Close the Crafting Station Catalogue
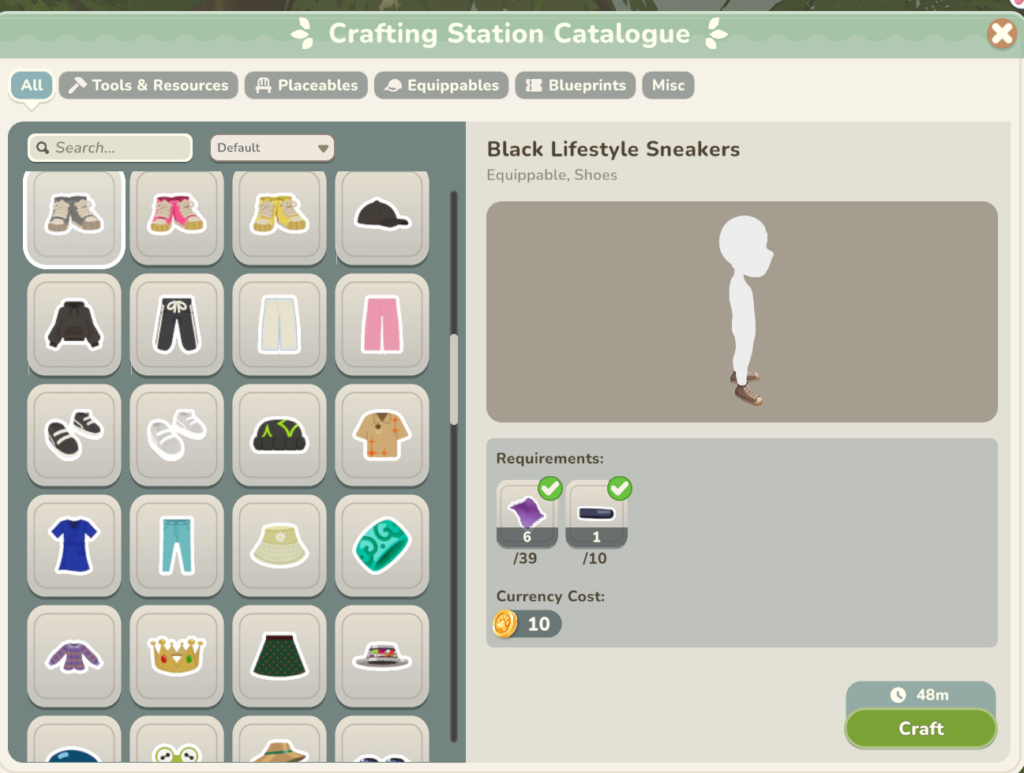This screenshot has height=773, width=1024. click(1002, 33)
